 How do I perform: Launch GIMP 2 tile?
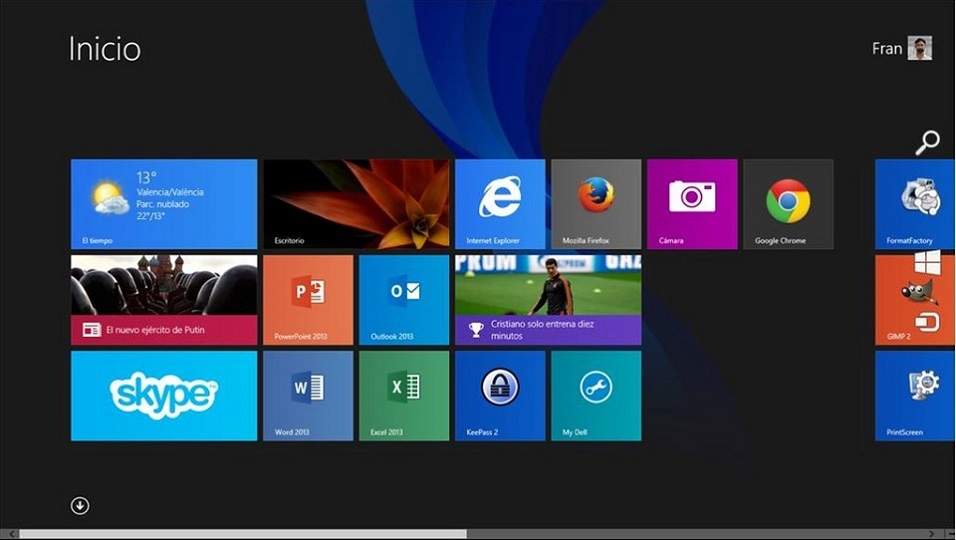pos(915,300)
